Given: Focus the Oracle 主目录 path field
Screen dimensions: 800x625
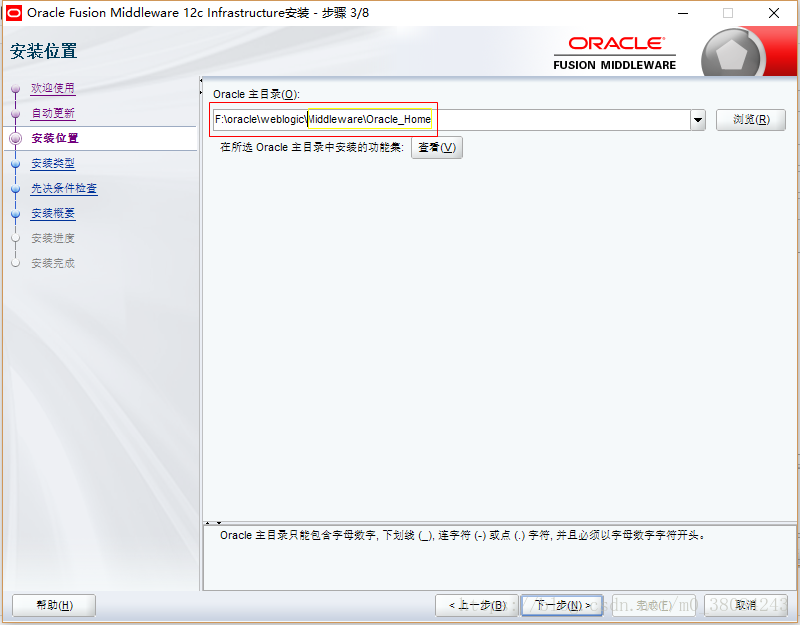Looking at the screenshot, I should [x=452, y=120].
